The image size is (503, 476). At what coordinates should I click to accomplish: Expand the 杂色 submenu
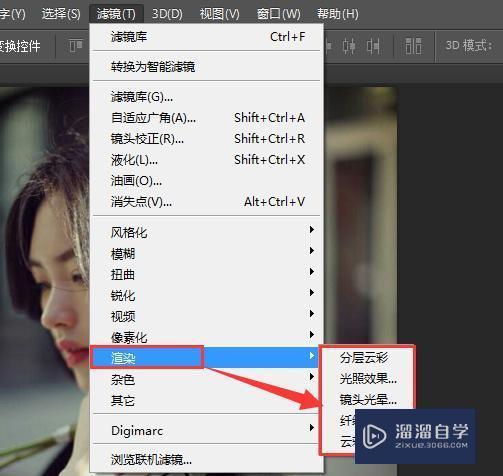pyautogui.click(x=207, y=379)
